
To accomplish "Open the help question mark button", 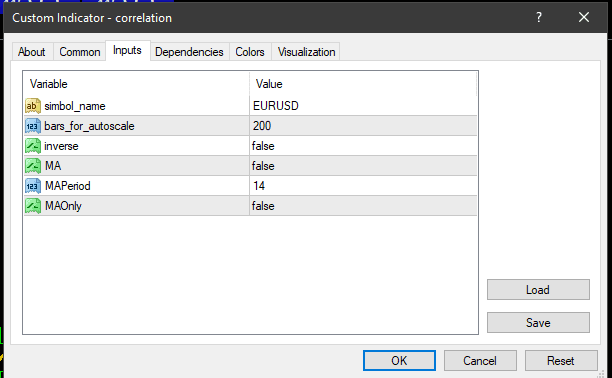I will (x=539, y=17).
